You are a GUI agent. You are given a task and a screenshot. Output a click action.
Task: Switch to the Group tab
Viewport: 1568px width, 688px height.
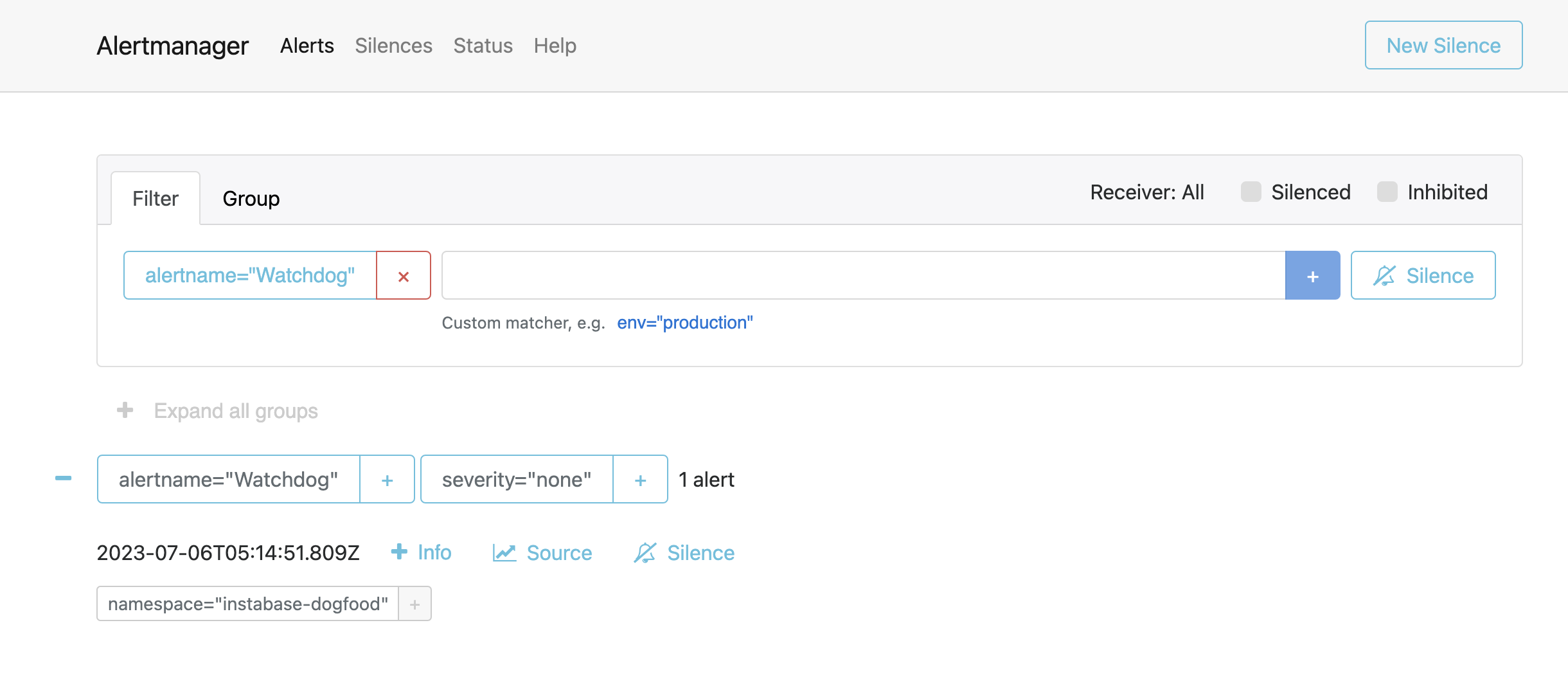[251, 197]
